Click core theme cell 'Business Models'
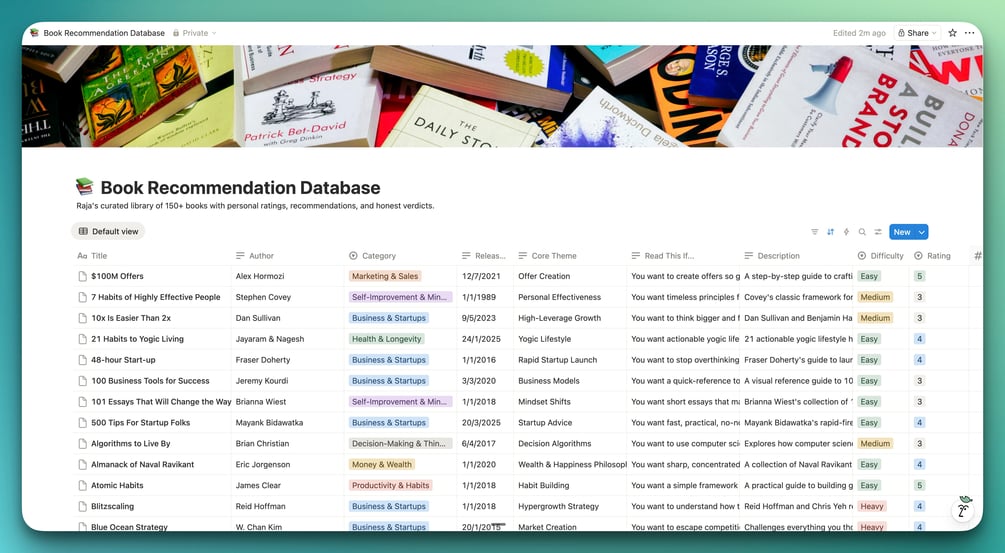The image size is (1005, 553). pyautogui.click(x=549, y=381)
